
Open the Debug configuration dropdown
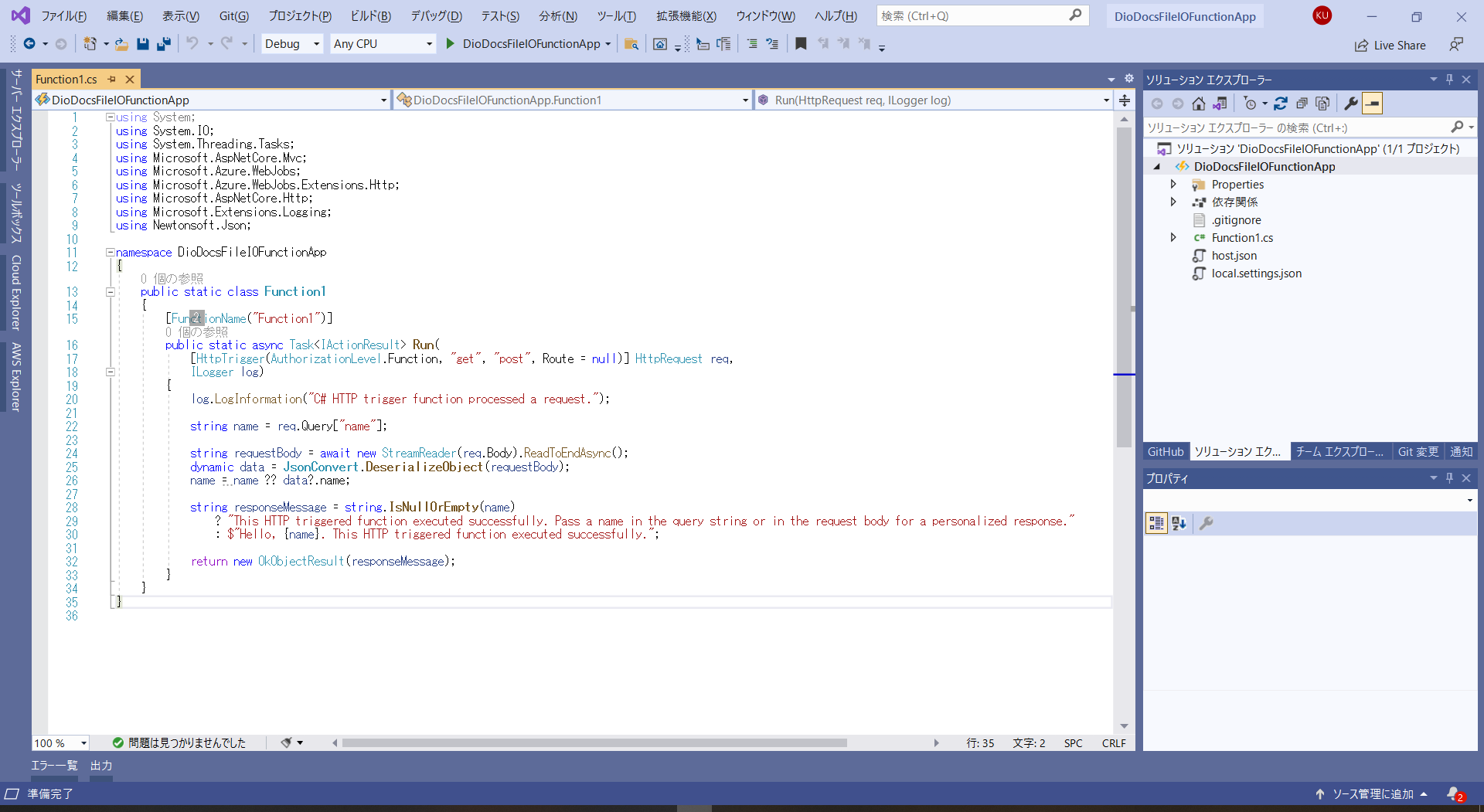pos(292,44)
